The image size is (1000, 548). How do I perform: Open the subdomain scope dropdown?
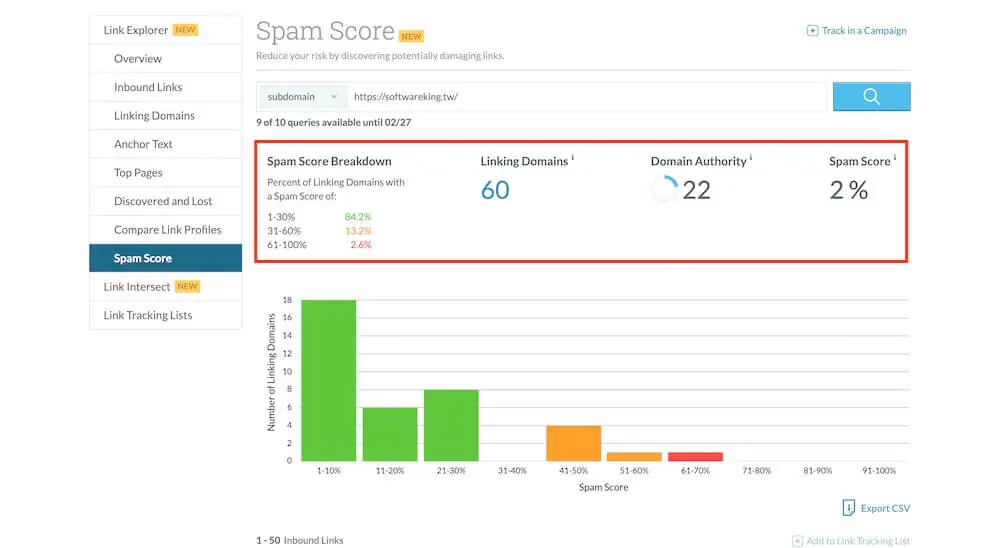(302, 96)
